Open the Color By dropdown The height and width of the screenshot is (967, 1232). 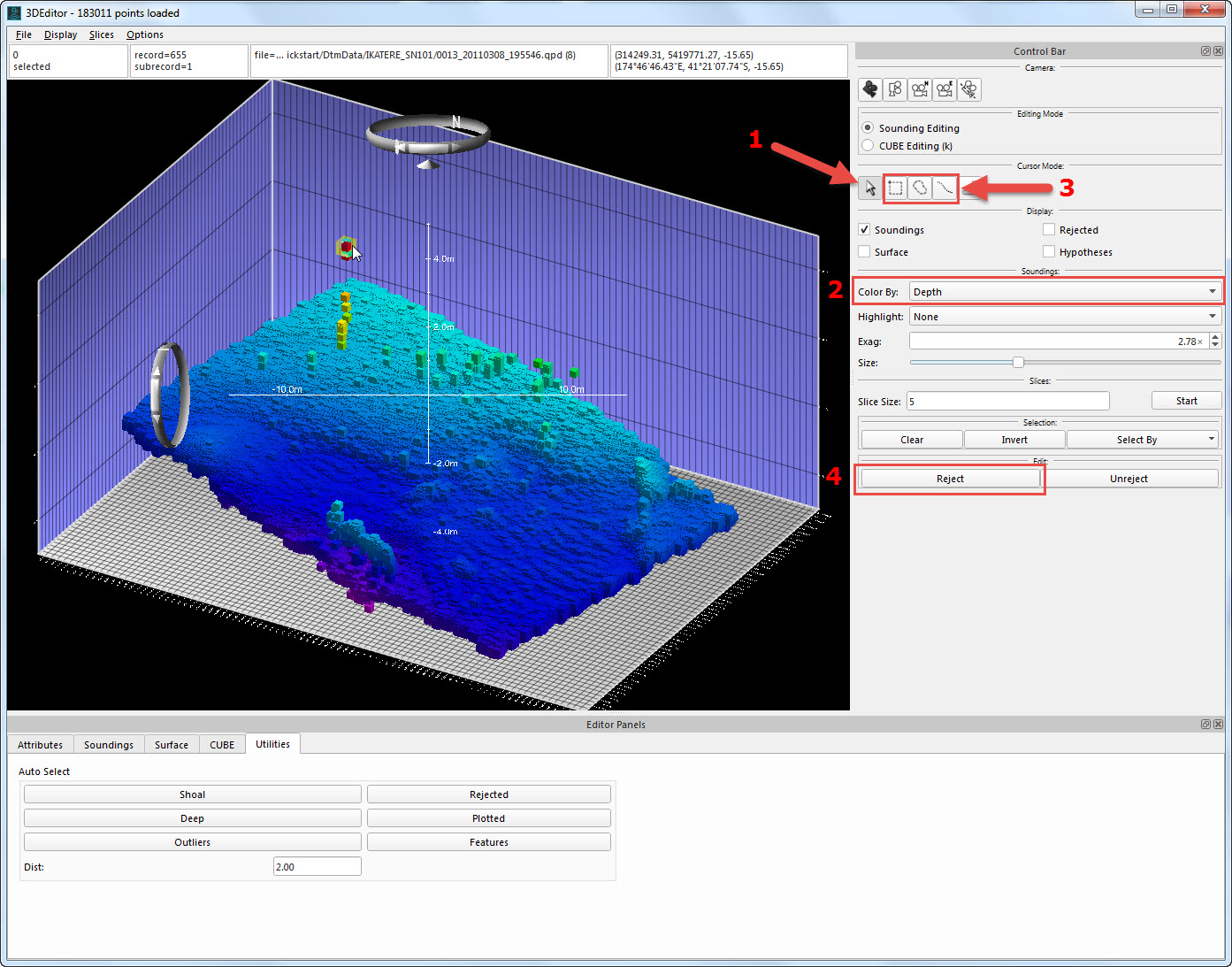click(x=1065, y=292)
